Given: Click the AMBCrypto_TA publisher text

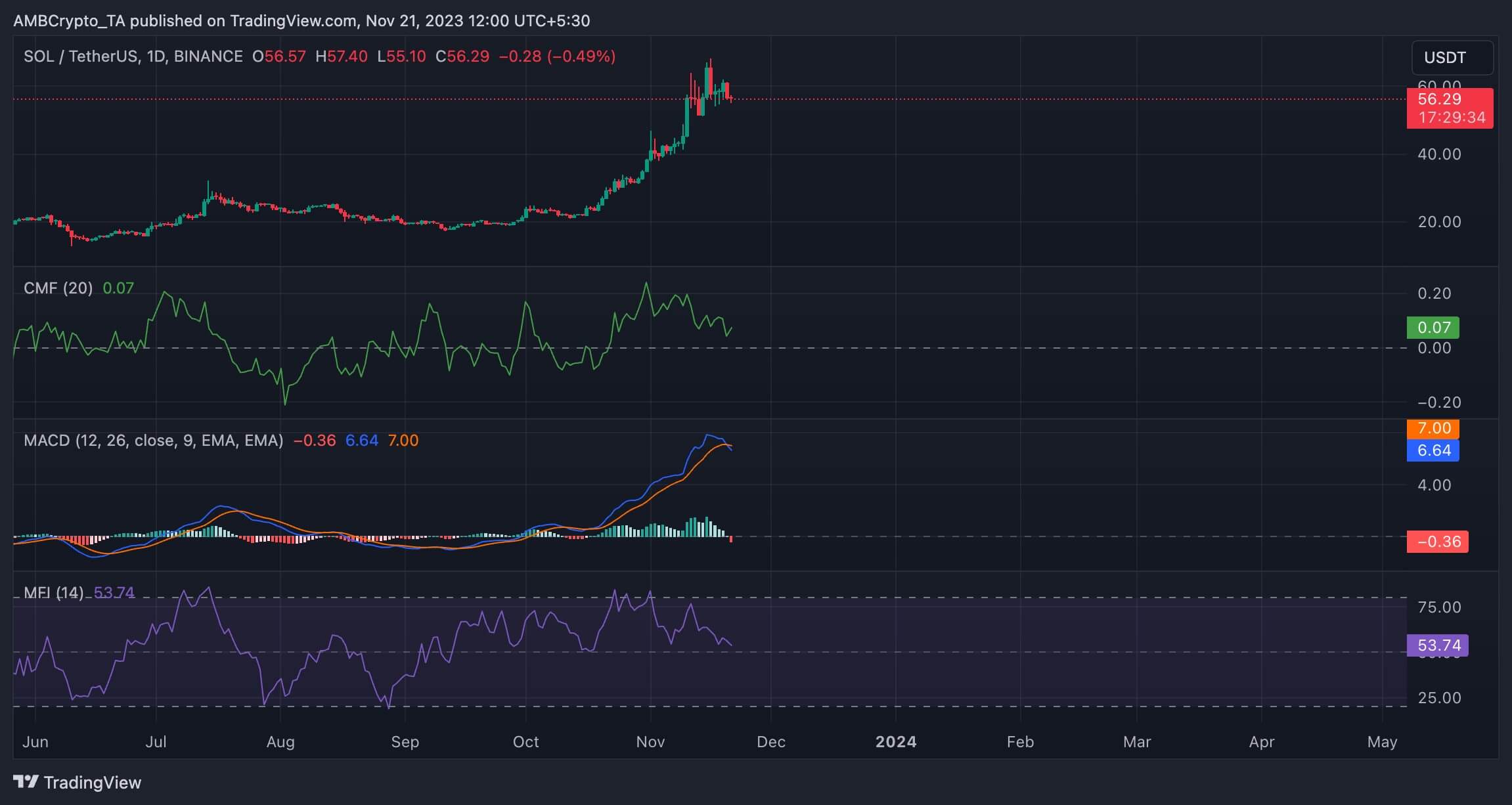Looking at the screenshot, I should tap(69, 21).
